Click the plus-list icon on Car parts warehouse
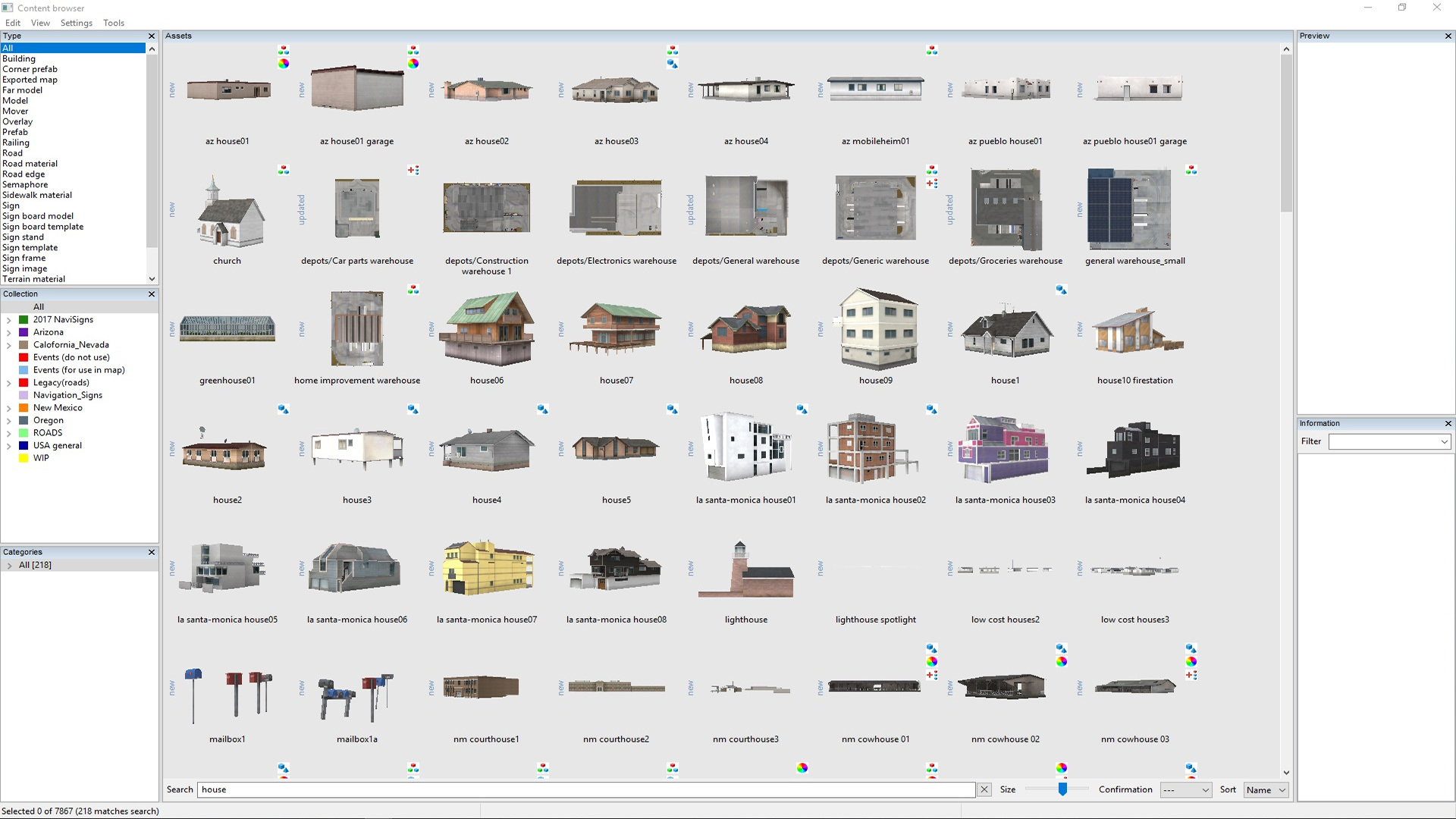 click(x=413, y=170)
